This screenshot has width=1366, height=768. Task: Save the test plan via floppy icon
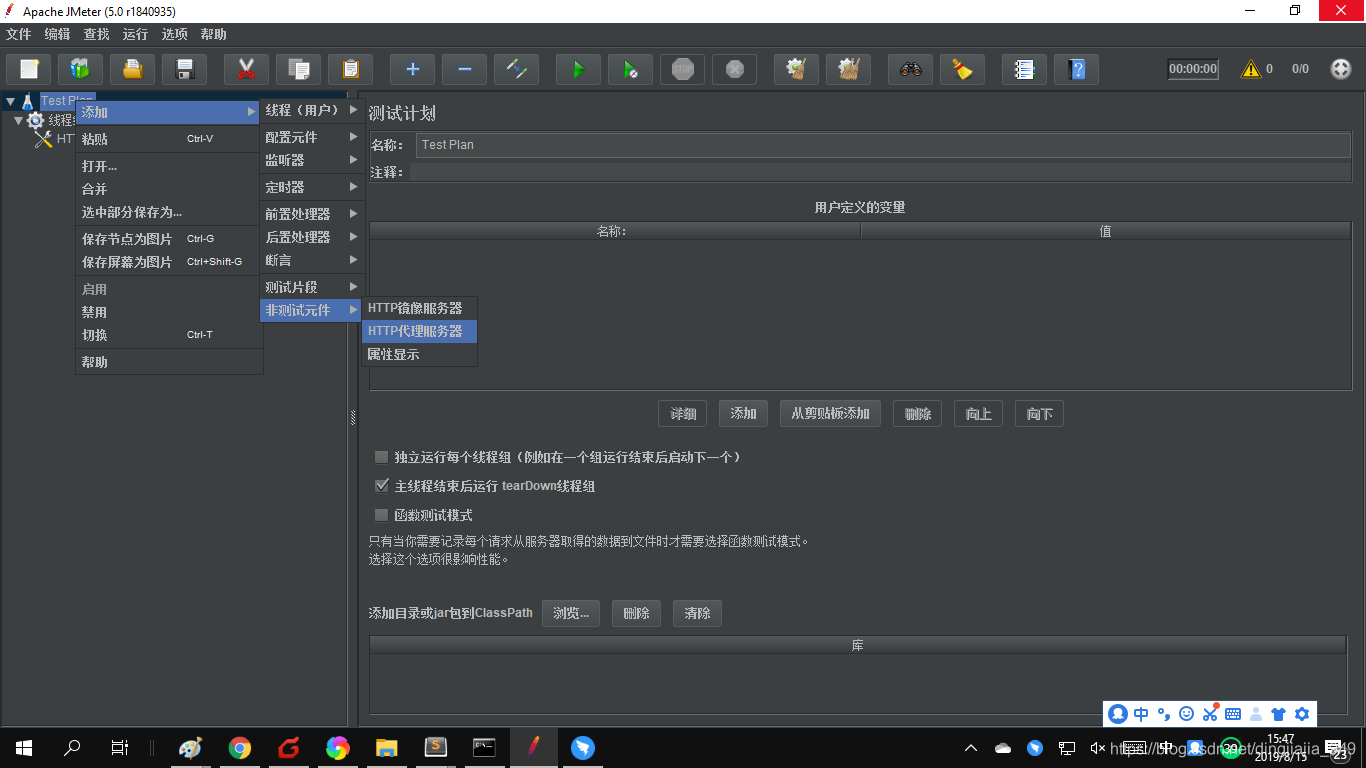click(x=185, y=69)
